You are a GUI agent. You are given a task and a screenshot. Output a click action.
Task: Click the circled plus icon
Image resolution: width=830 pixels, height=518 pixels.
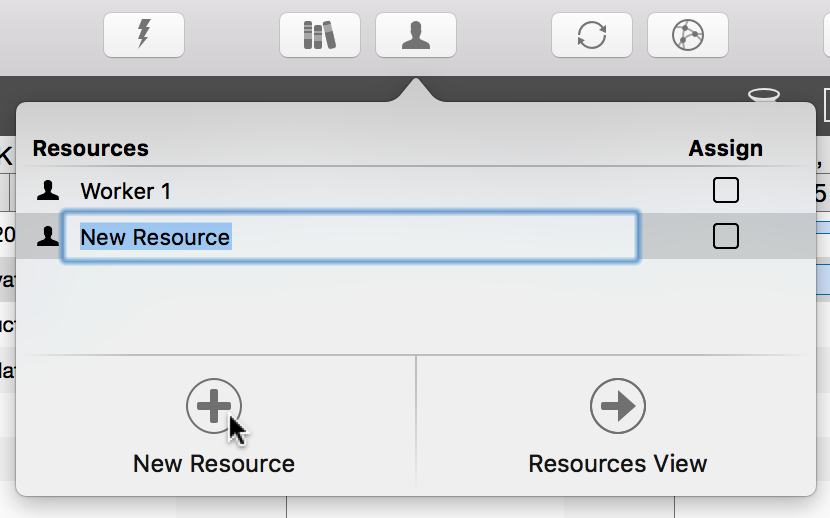(214, 405)
